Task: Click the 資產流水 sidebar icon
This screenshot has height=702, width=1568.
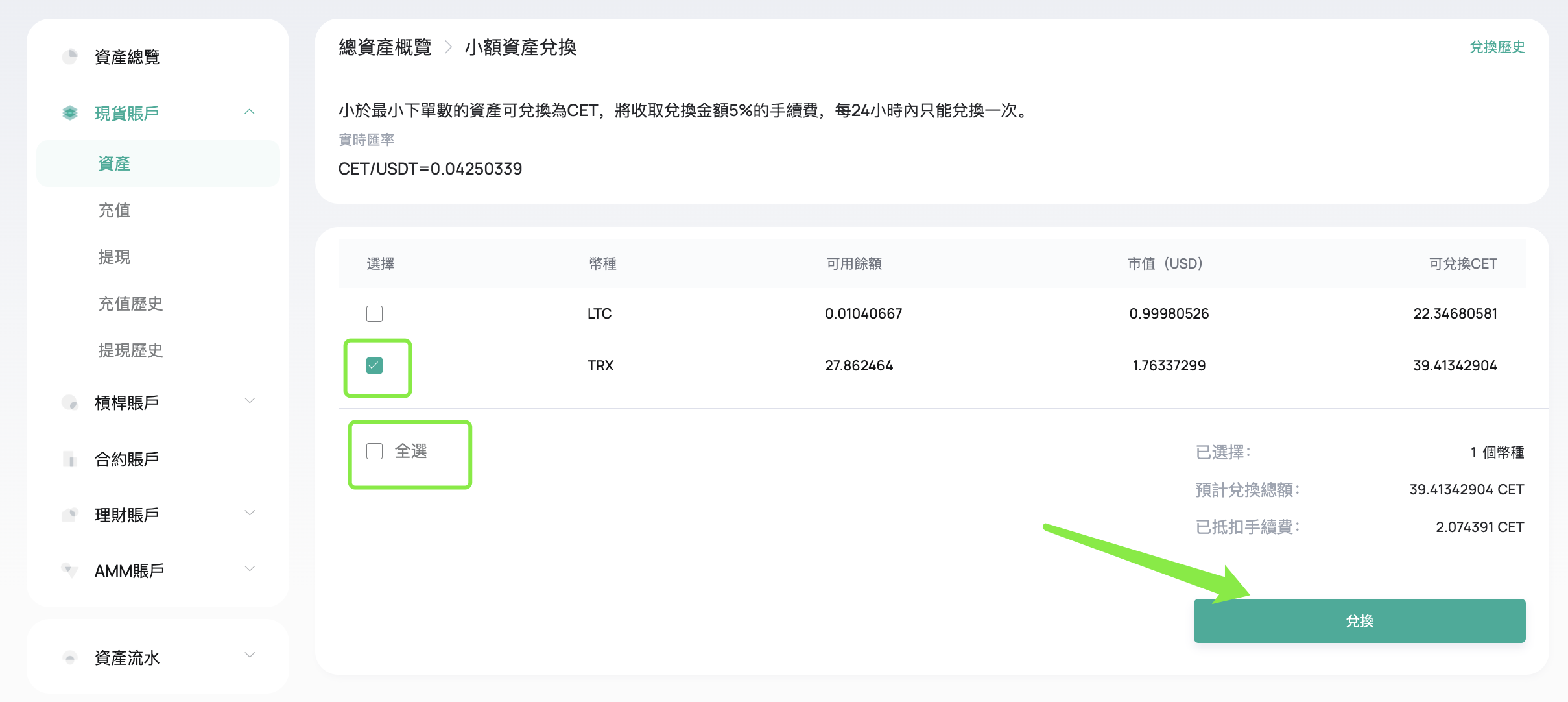Action: tap(70, 658)
